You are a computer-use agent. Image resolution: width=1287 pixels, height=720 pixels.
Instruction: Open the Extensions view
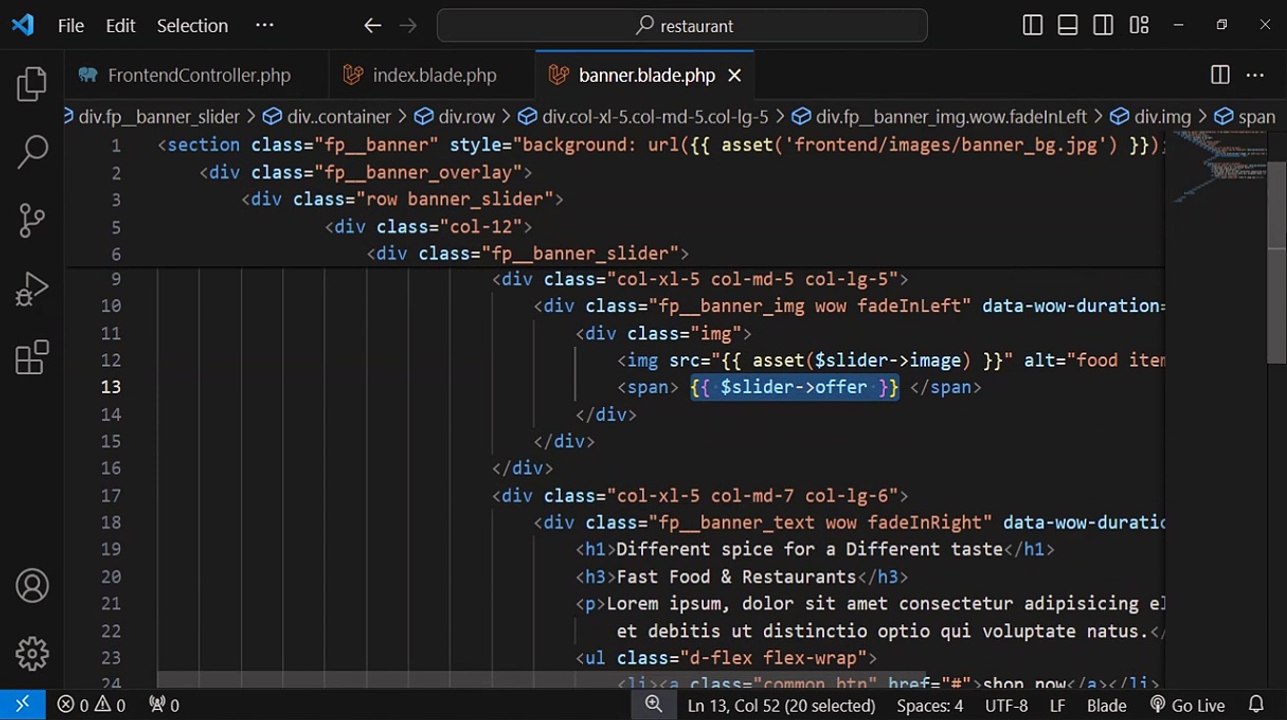32,357
